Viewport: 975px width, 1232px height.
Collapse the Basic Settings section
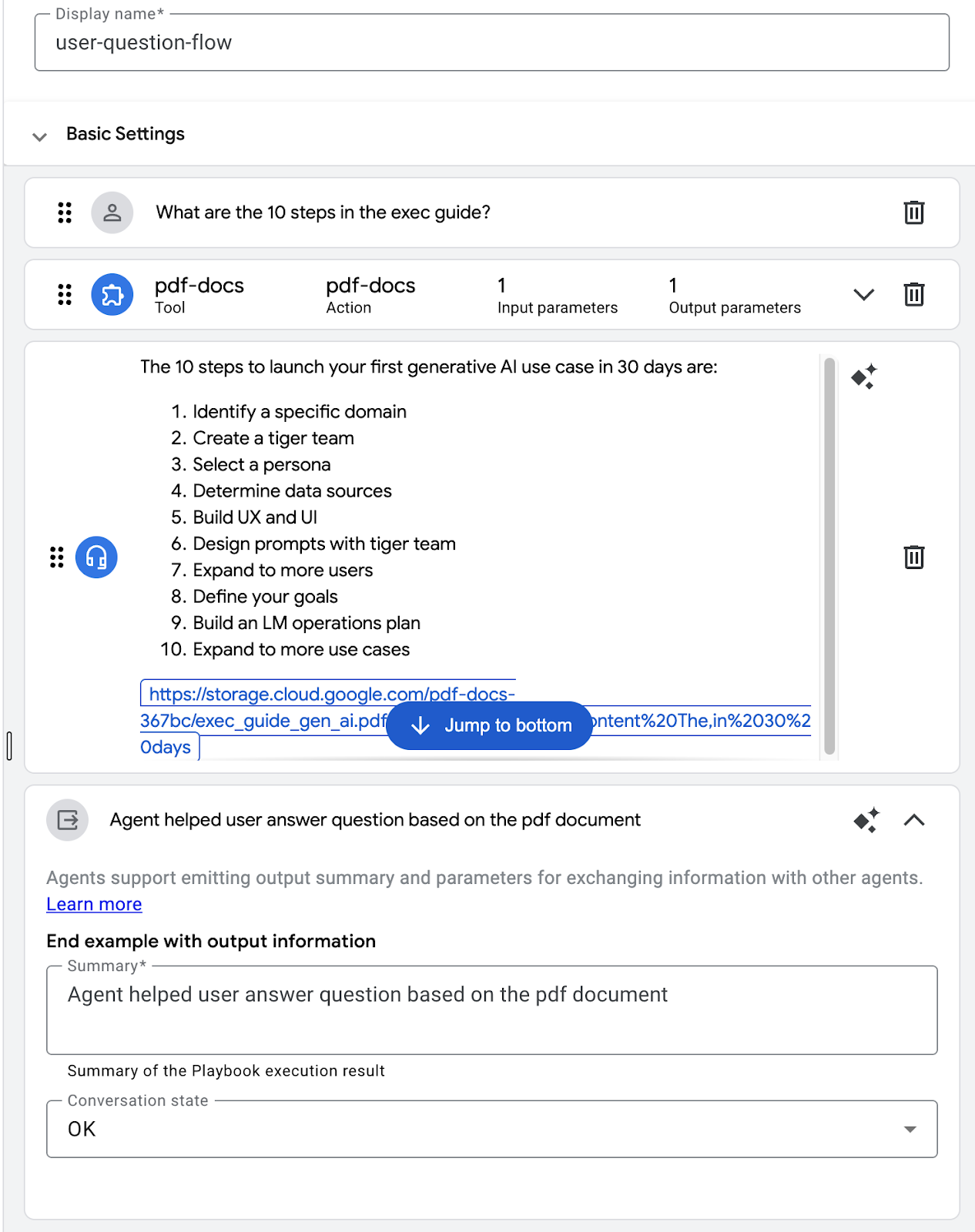click(40, 136)
